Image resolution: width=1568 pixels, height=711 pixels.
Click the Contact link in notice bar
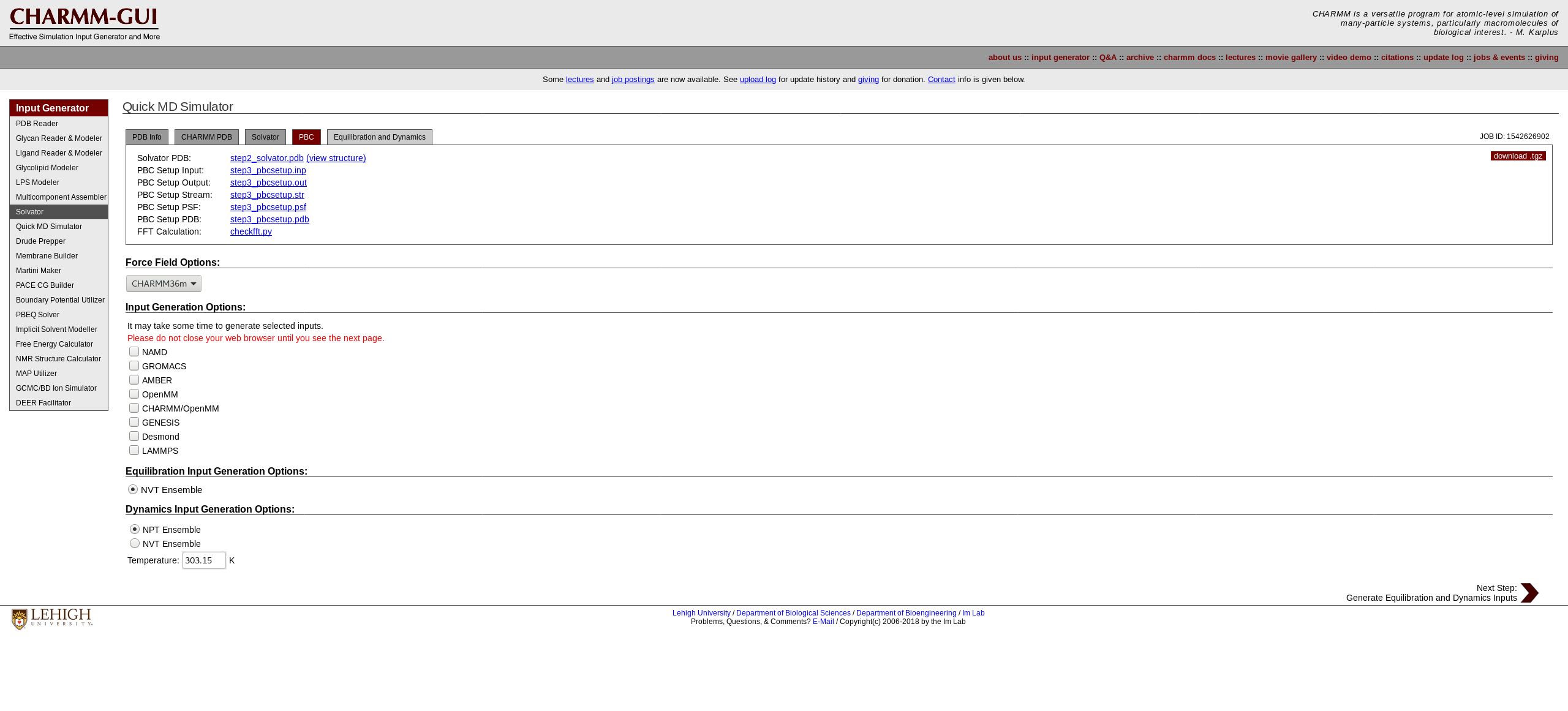[941, 80]
